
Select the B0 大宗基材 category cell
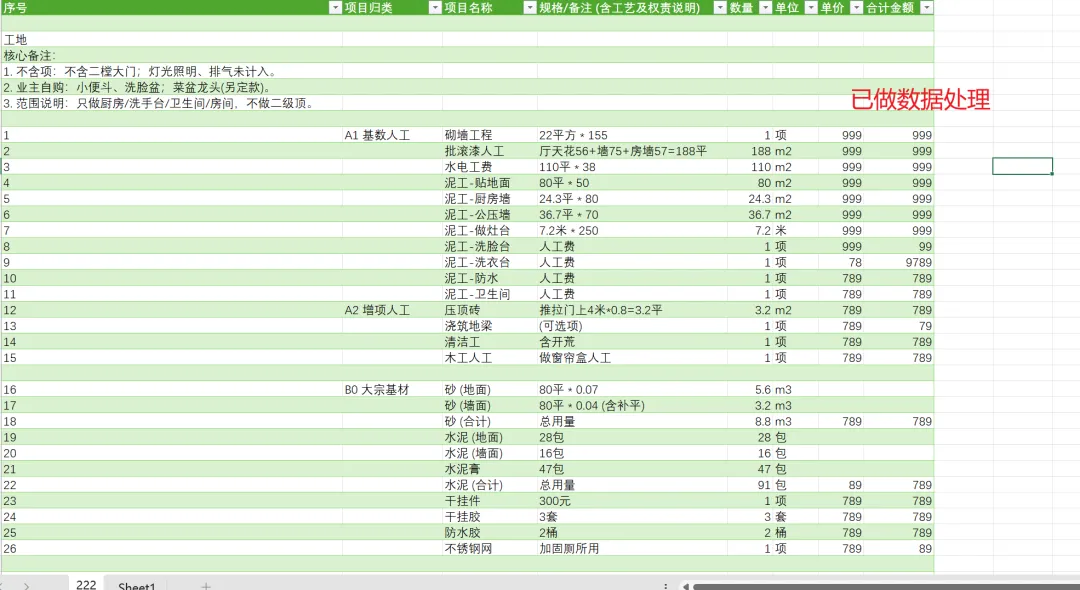392,390
